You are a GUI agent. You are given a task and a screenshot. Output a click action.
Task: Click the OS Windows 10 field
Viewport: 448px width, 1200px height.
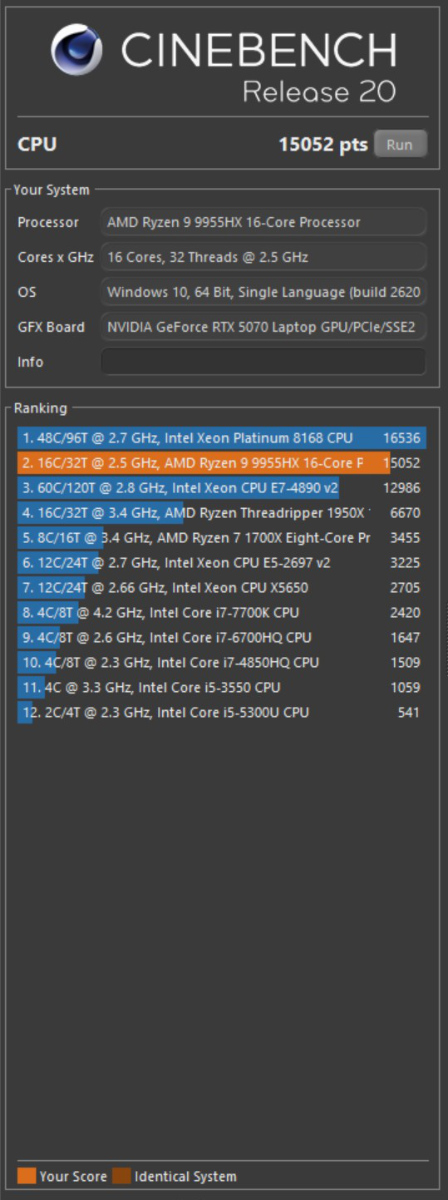tap(263, 291)
